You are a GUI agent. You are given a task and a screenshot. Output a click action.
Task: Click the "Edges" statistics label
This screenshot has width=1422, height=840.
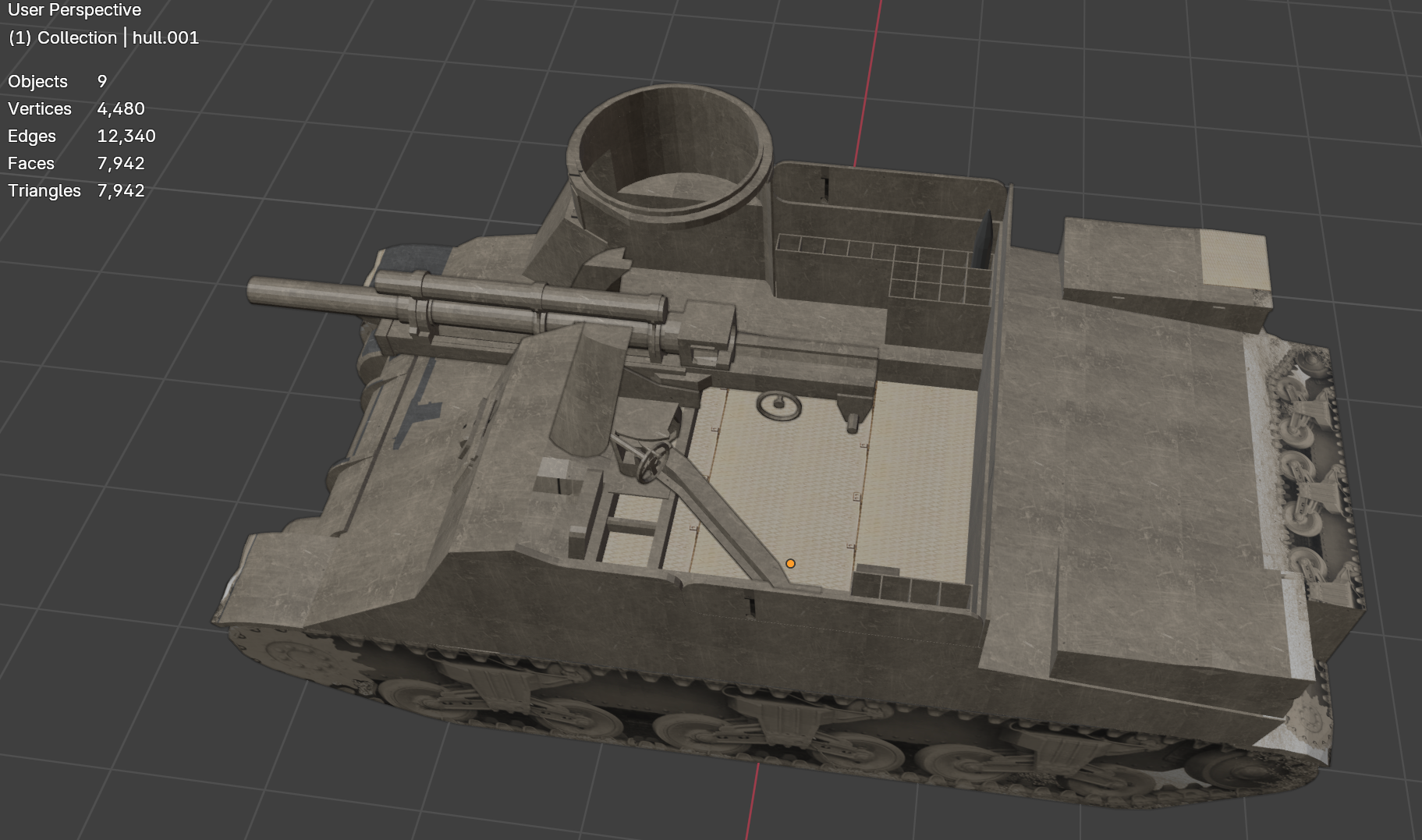(32, 136)
